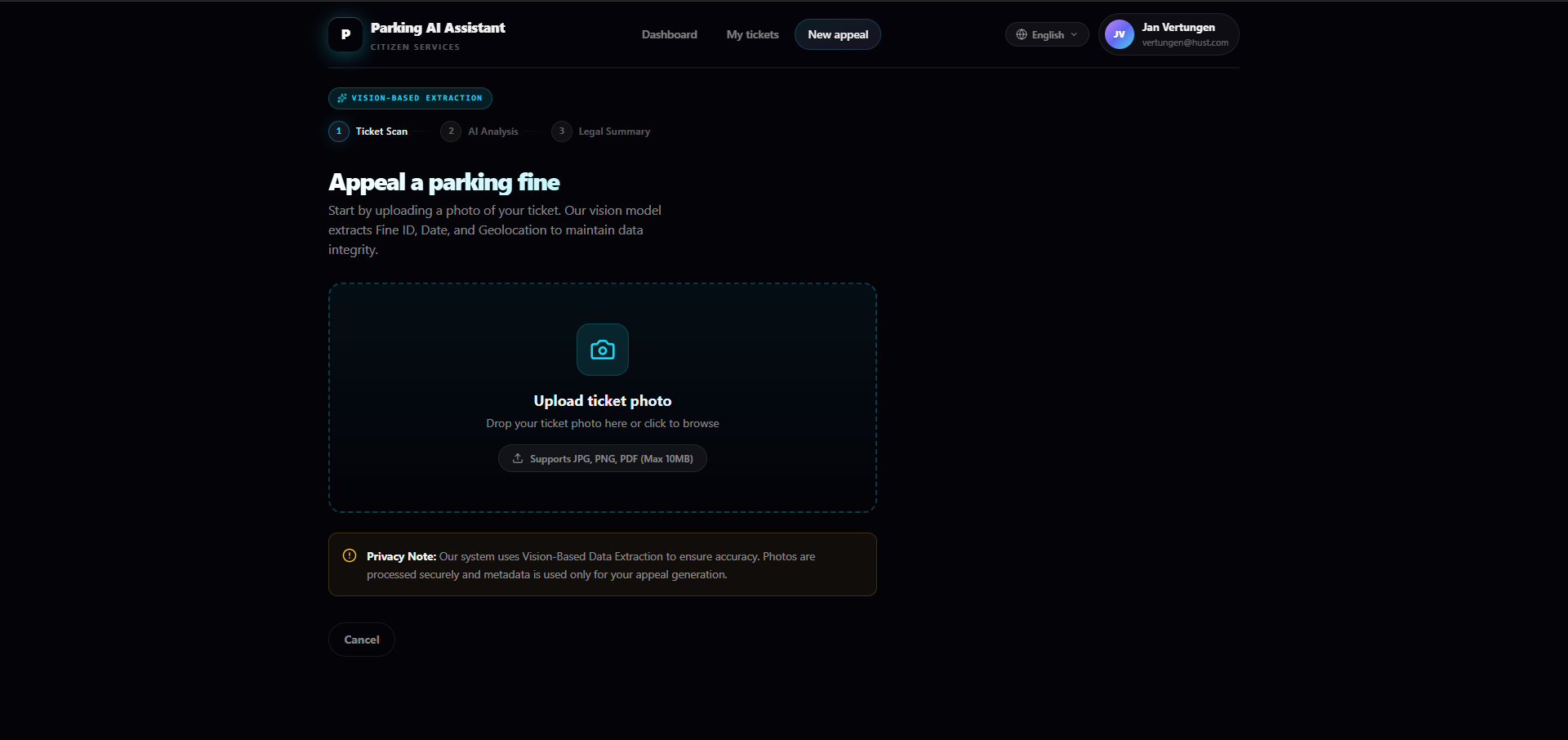1568x740 pixels.
Task: Go to the Dashboard tab
Action: click(669, 34)
